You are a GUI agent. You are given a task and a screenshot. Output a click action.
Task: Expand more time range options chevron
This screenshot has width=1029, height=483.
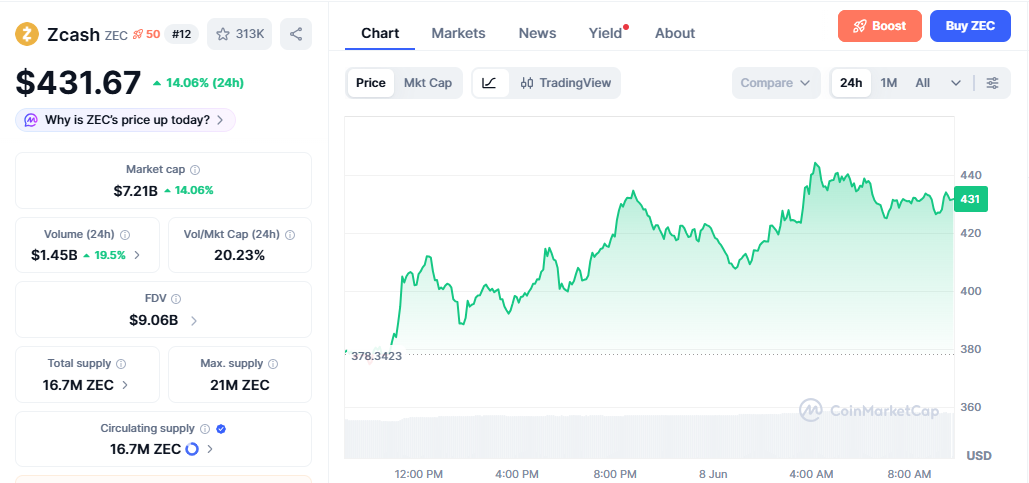[x=956, y=83]
